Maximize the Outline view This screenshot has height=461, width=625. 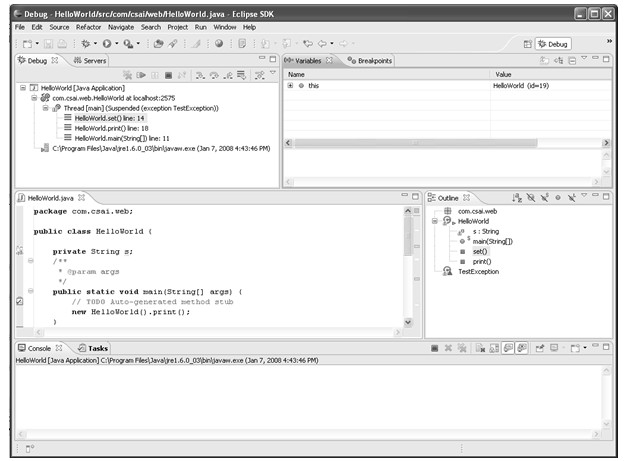coord(606,196)
